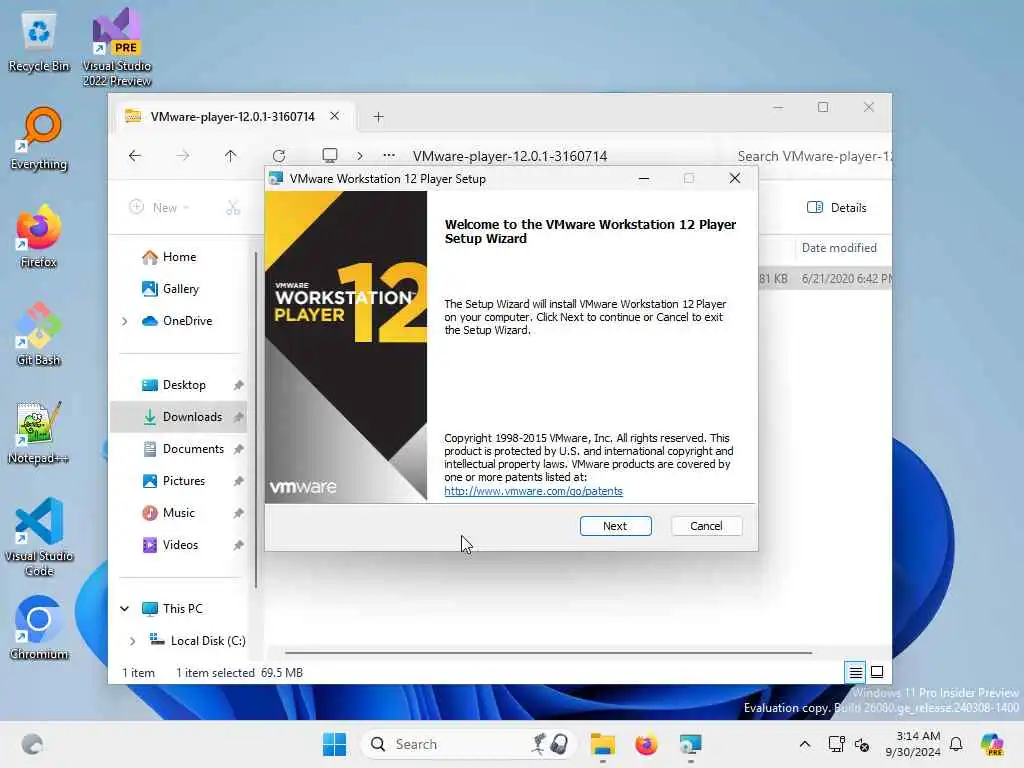The height and width of the screenshot is (768, 1024).
Task: Click the VMware installer taskbar icon
Action: 690,744
